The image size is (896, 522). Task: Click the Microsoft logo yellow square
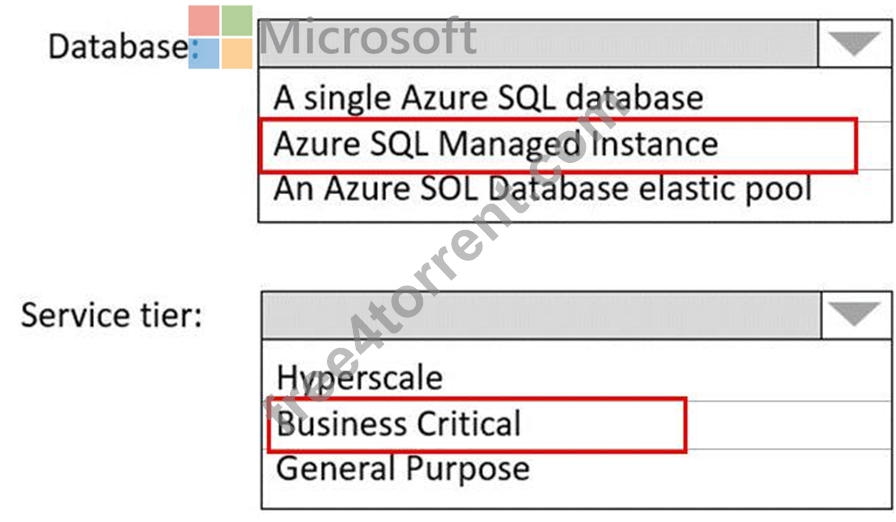click(x=237, y=54)
